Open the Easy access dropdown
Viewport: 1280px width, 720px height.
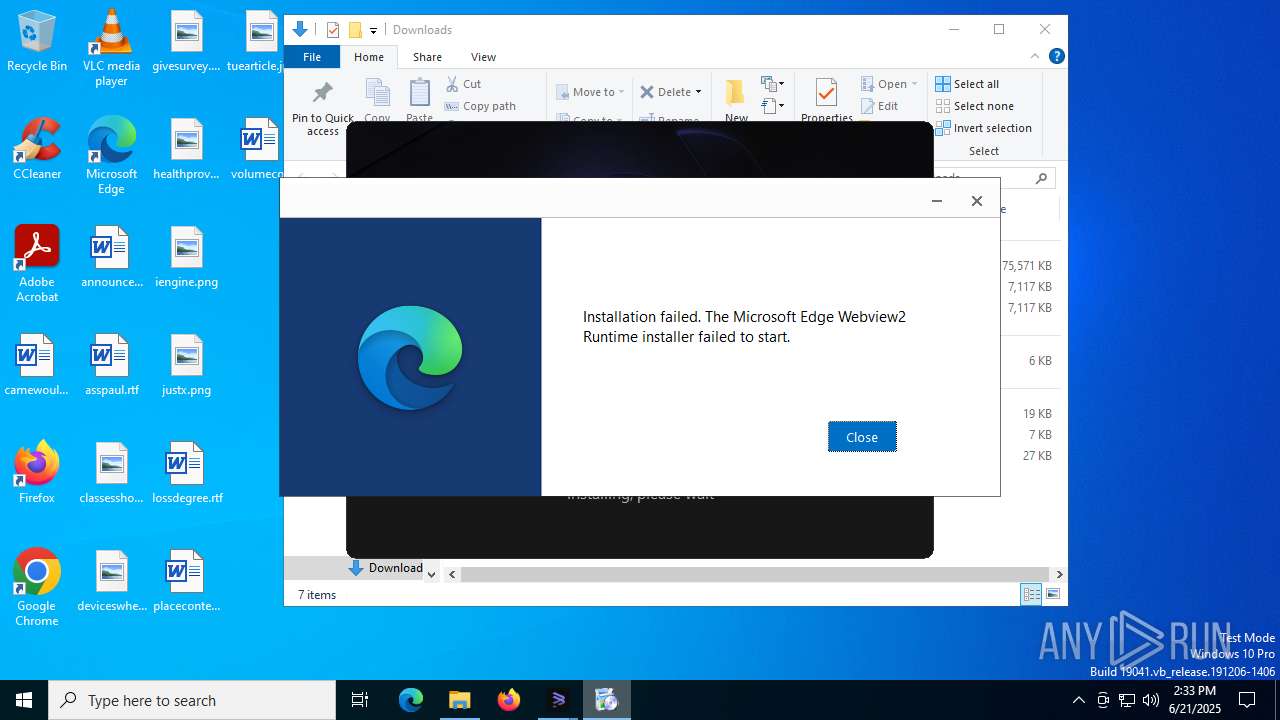tap(773, 105)
